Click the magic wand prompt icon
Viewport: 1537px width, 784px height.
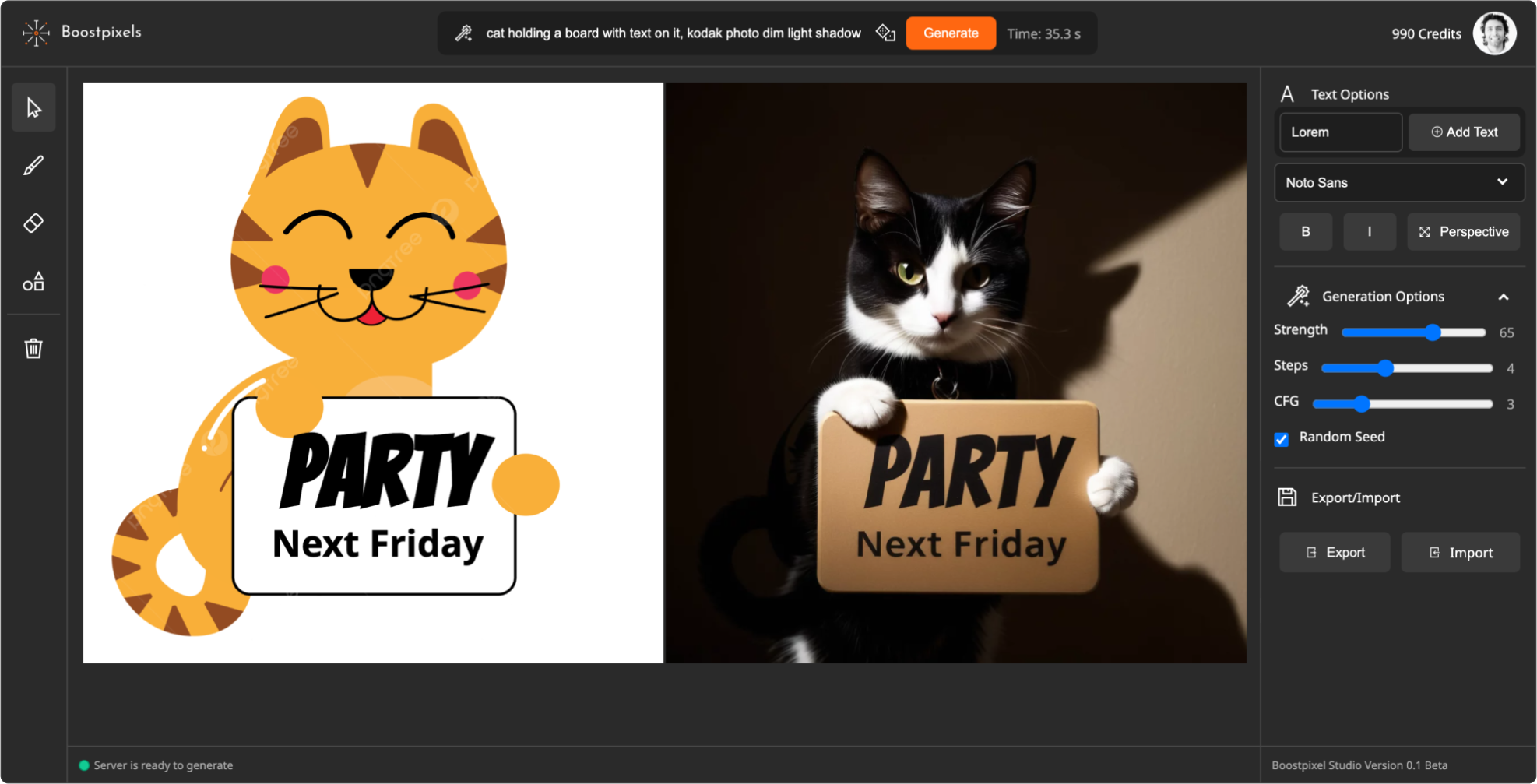(464, 33)
